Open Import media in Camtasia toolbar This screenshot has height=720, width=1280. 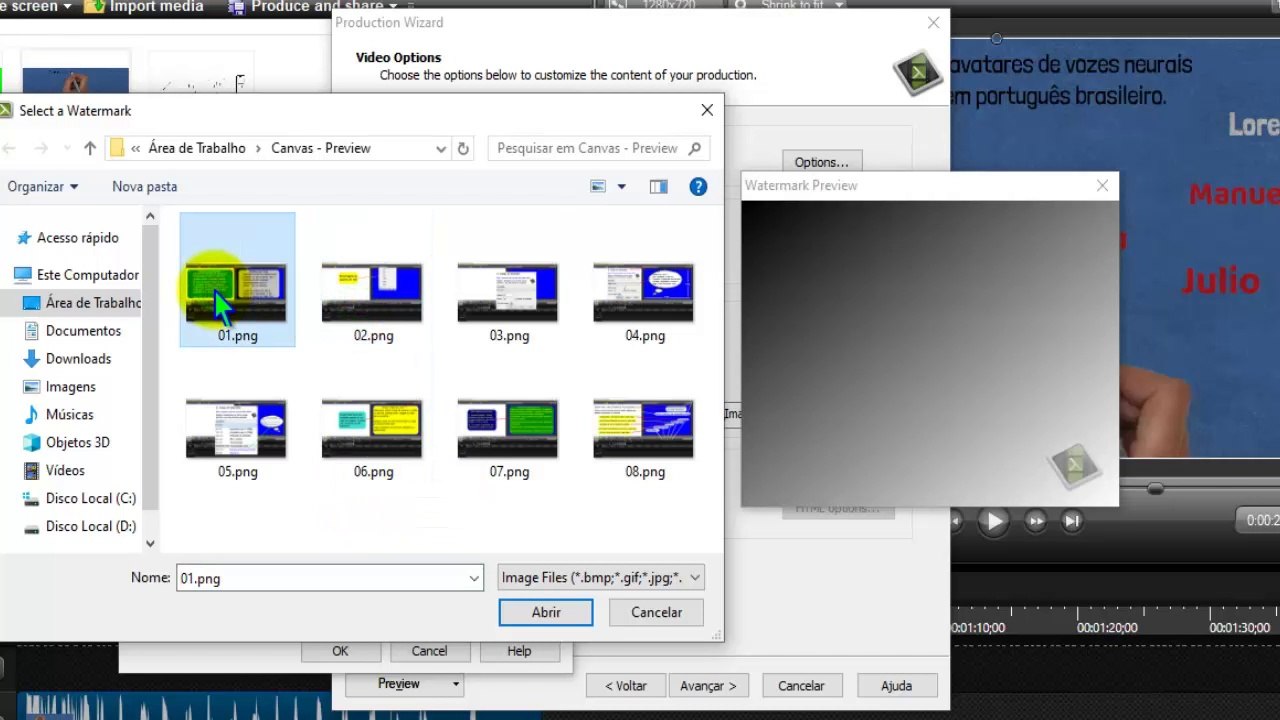coord(145,7)
